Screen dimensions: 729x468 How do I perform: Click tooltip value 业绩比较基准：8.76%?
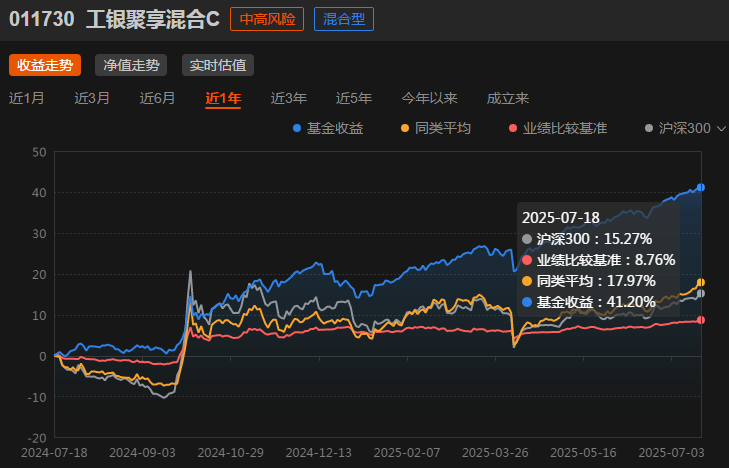click(599, 260)
